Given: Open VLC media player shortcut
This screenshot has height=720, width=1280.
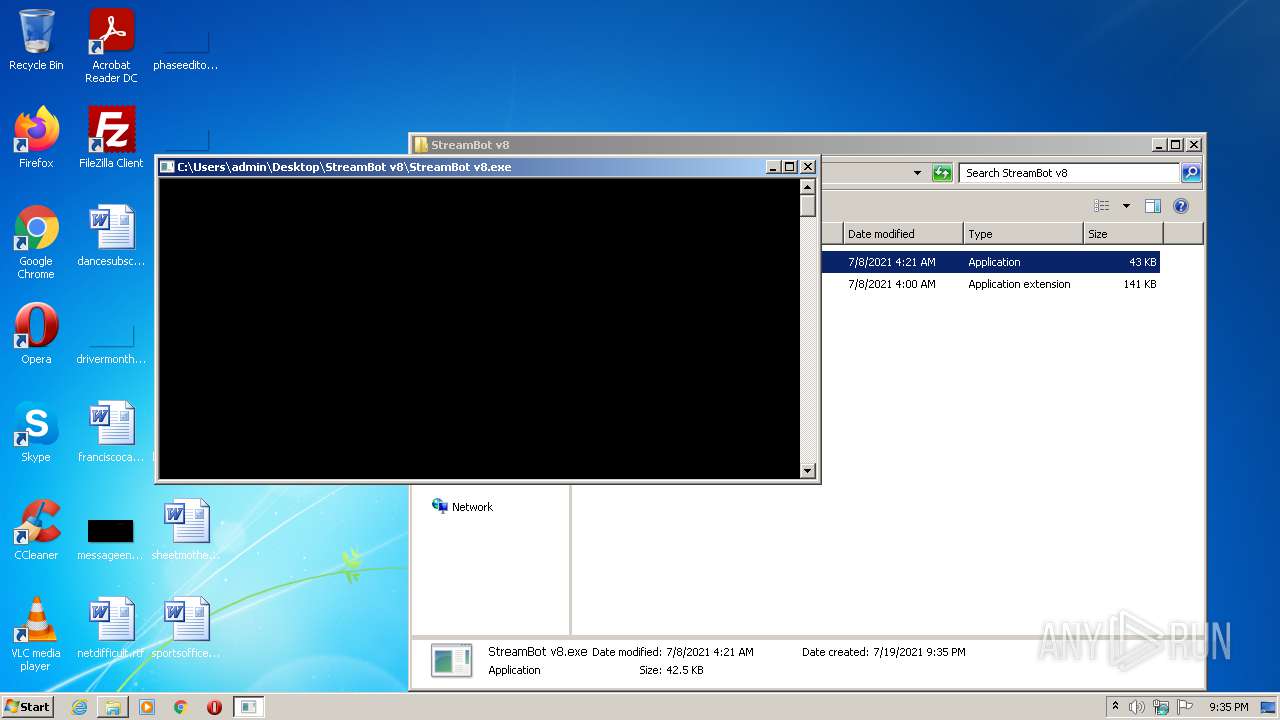Looking at the screenshot, I should click(36, 634).
